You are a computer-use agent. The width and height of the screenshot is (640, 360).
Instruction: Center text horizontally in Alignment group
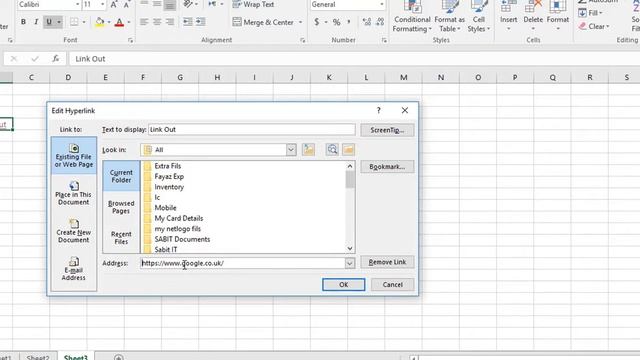(157, 22)
